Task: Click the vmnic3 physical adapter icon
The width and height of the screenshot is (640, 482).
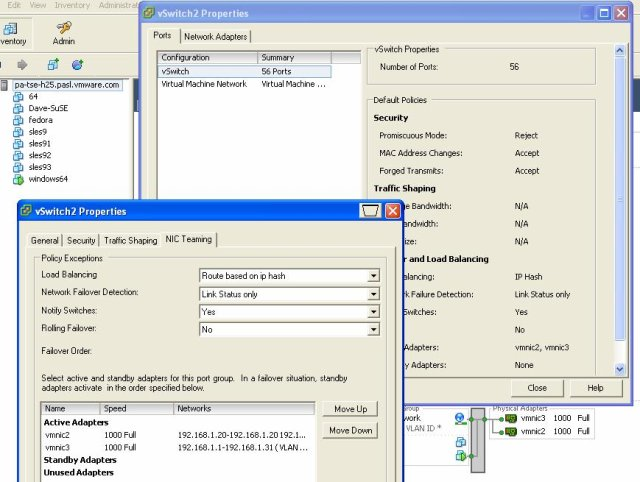Action: click(511, 418)
